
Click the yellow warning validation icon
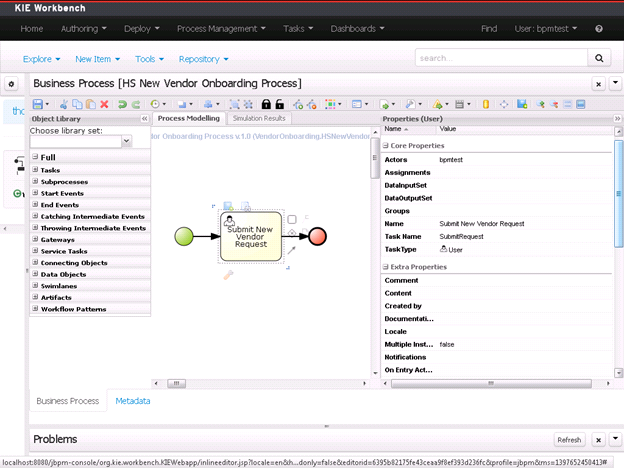tap(438, 104)
